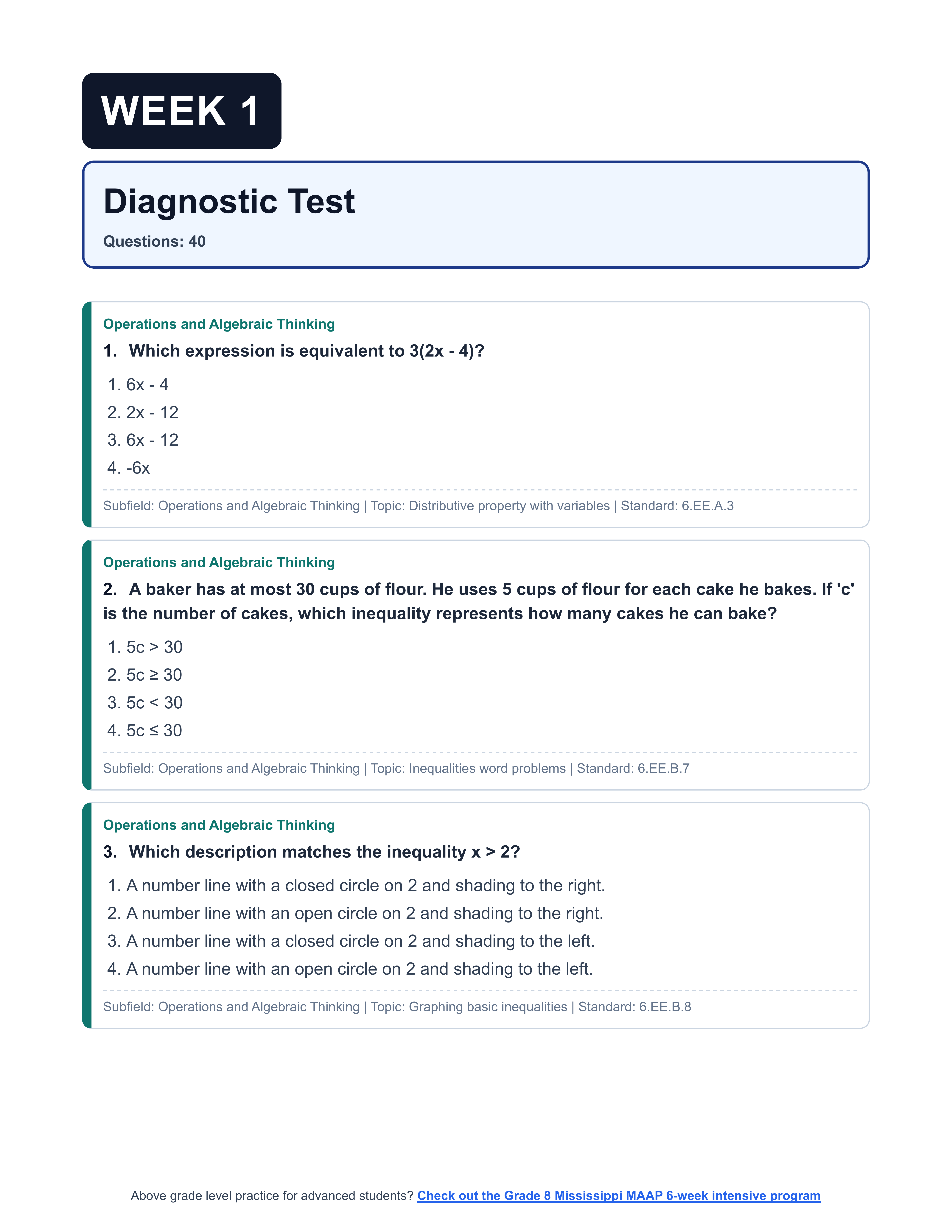The image size is (952, 1232).
Task: Choose answer option "6x - 4"
Action: [147, 385]
